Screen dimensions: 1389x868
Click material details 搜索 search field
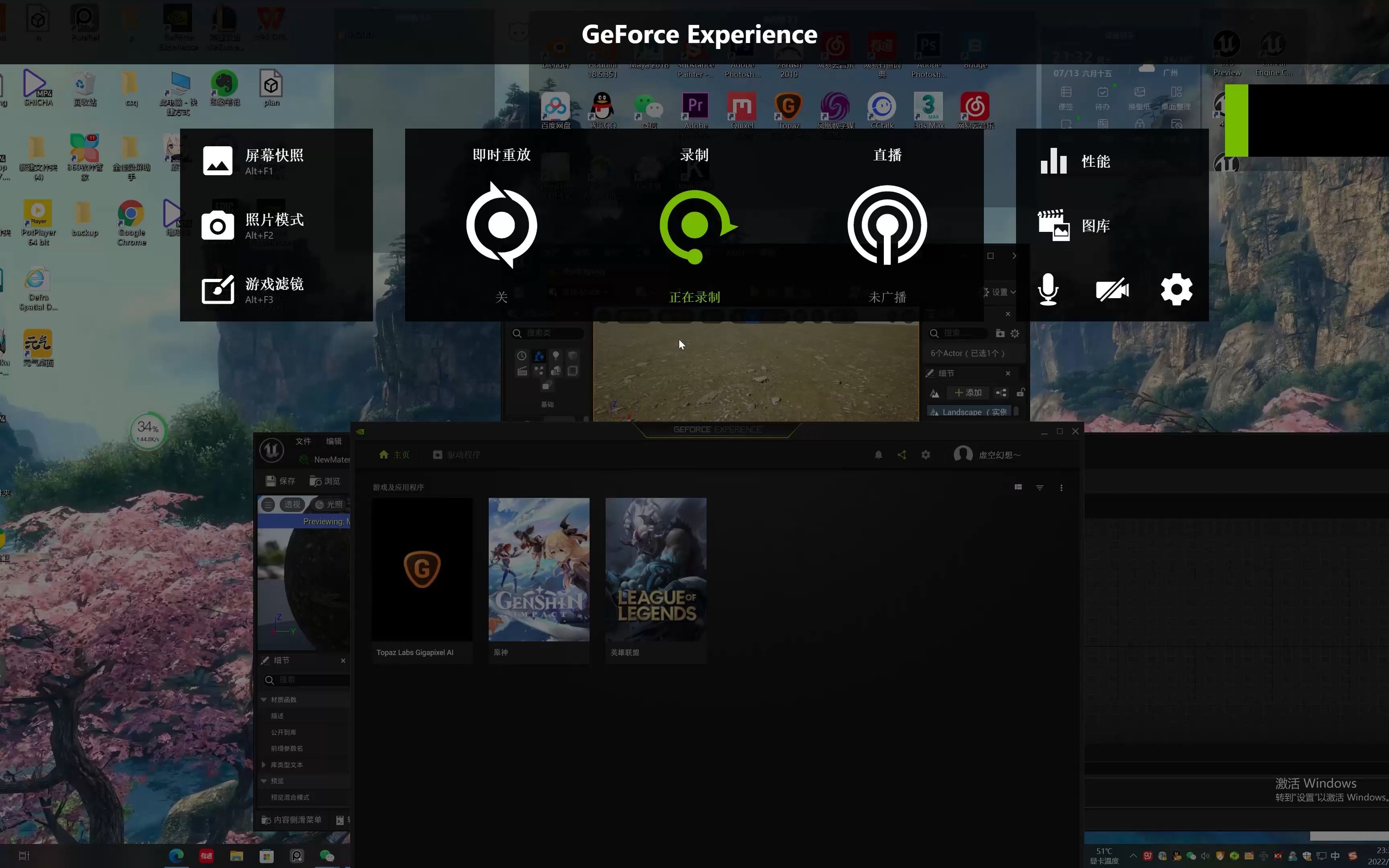pos(307,680)
